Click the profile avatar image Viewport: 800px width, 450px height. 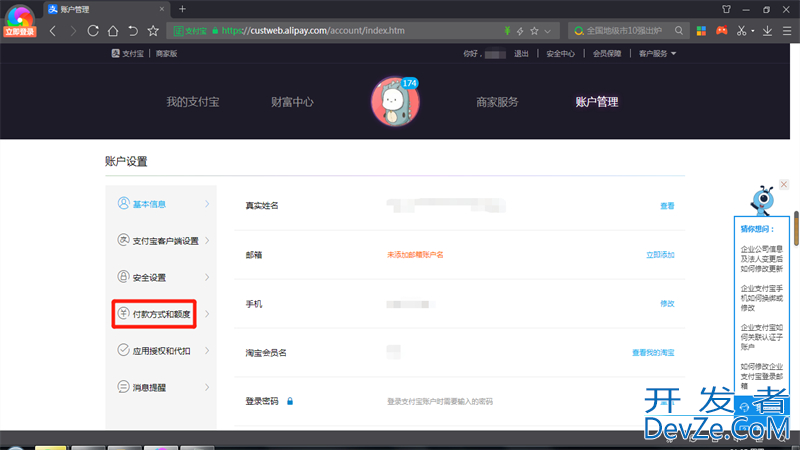tap(394, 102)
